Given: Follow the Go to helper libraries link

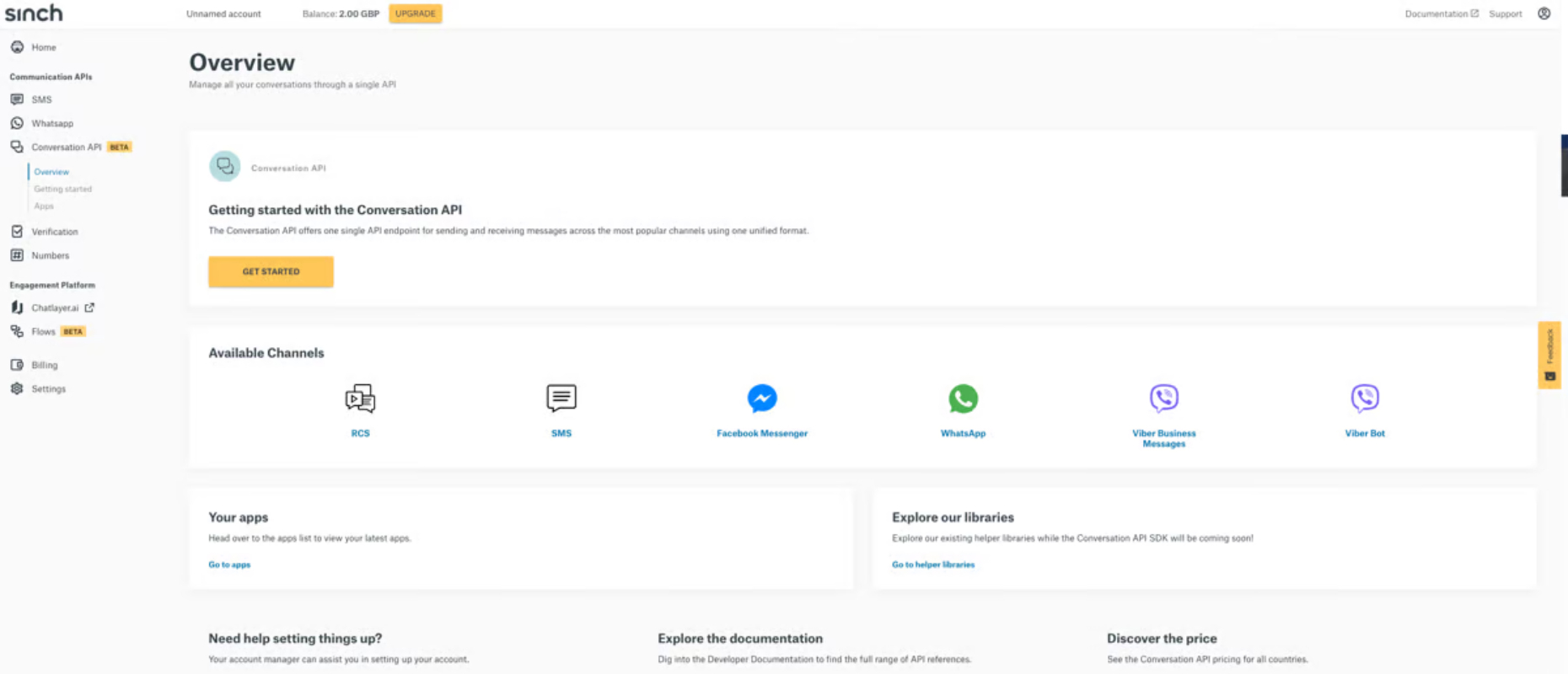Looking at the screenshot, I should (933, 564).
